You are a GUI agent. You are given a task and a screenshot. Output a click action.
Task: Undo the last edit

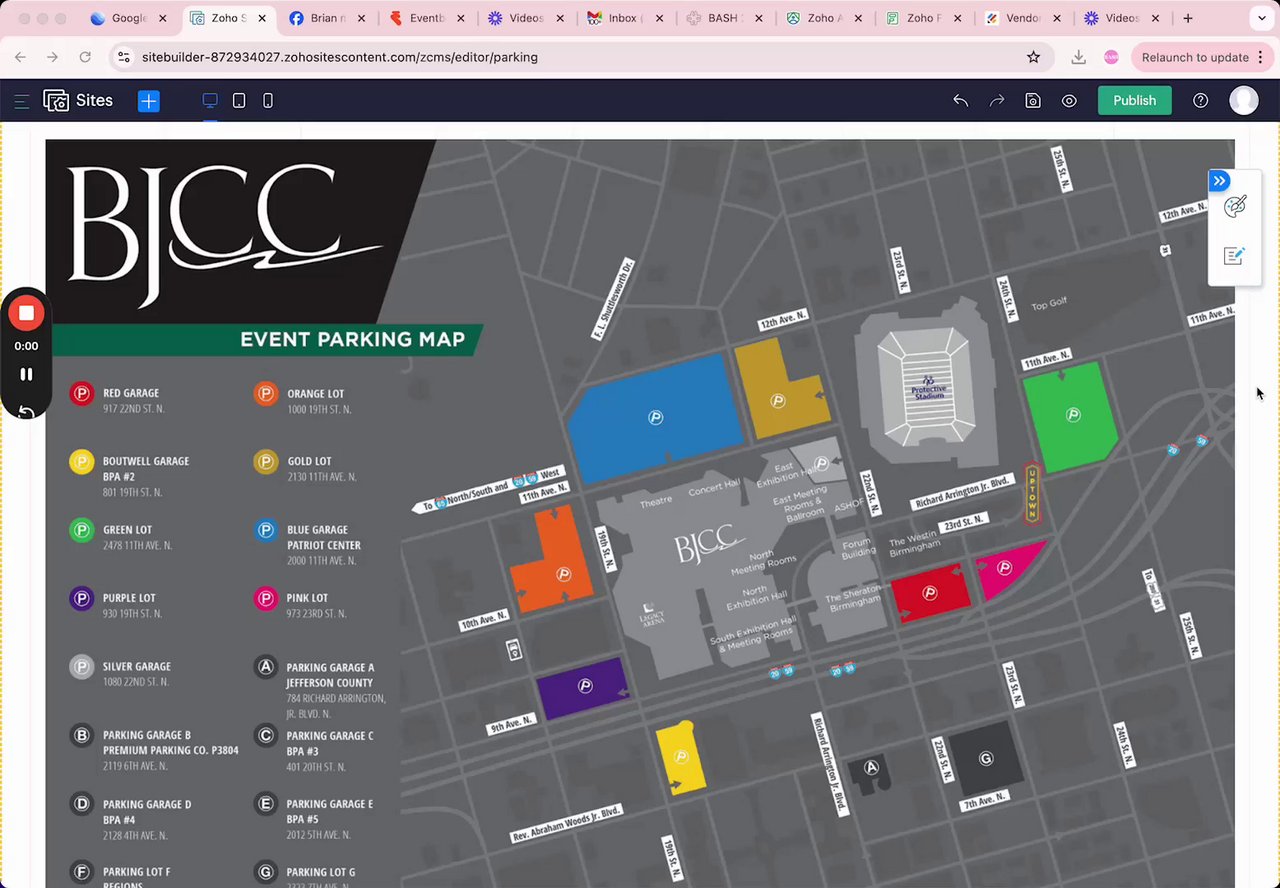point(961,101)
